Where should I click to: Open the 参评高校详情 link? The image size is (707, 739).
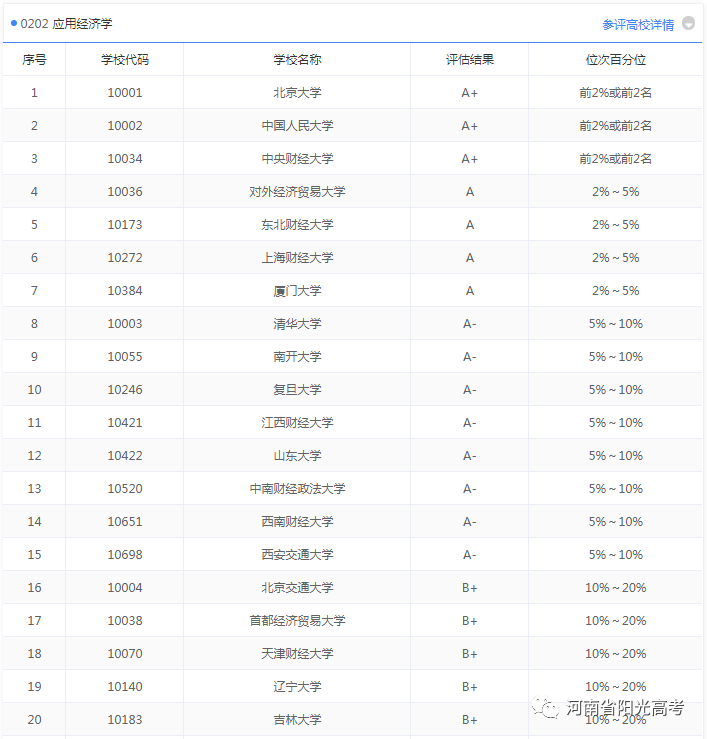pyautogui.click(x=638, y=25)
